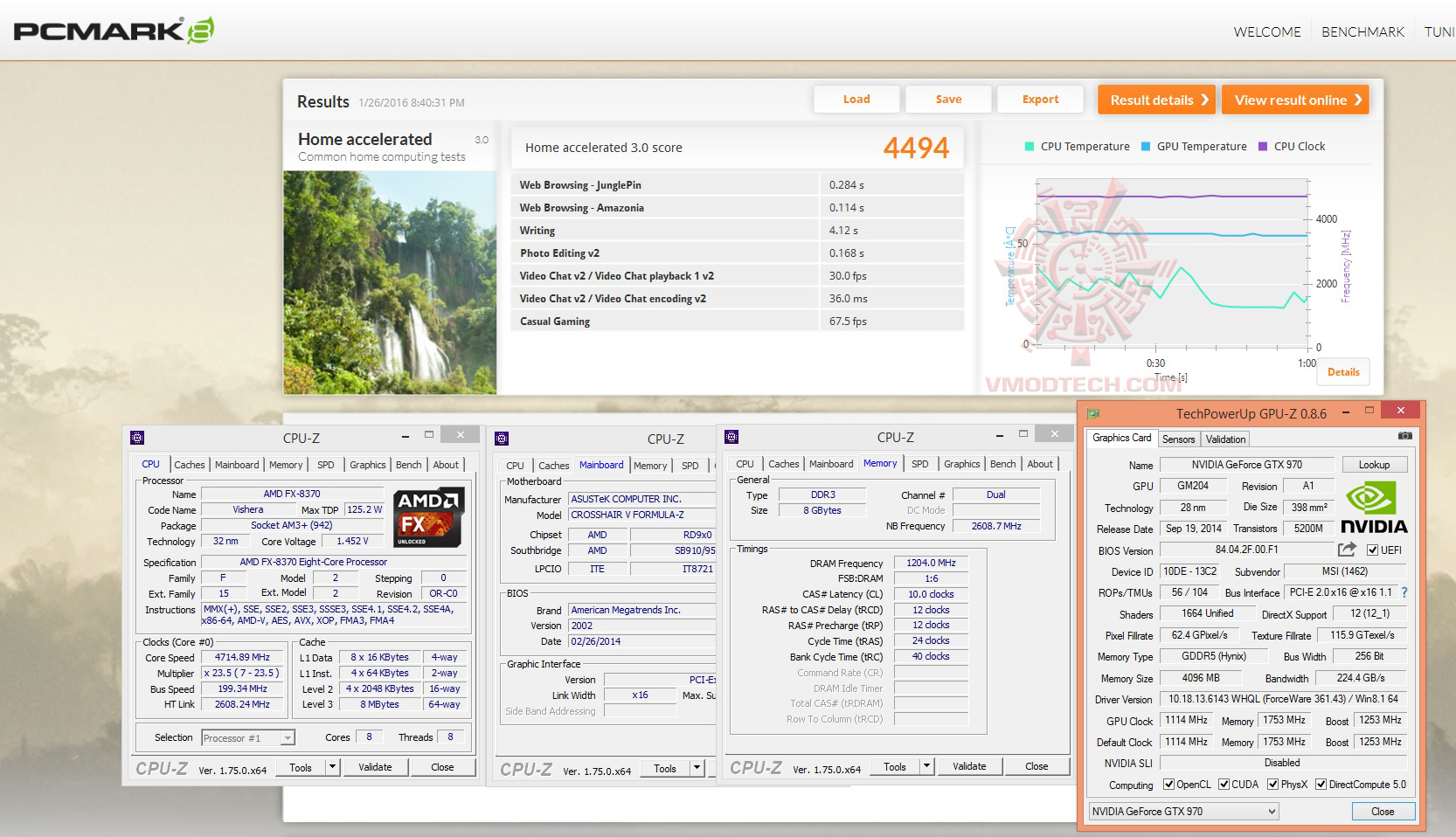
Task: Click the AMD FX Unlocked processor logo
Action: pyautogui.click(x=428, y=517)
